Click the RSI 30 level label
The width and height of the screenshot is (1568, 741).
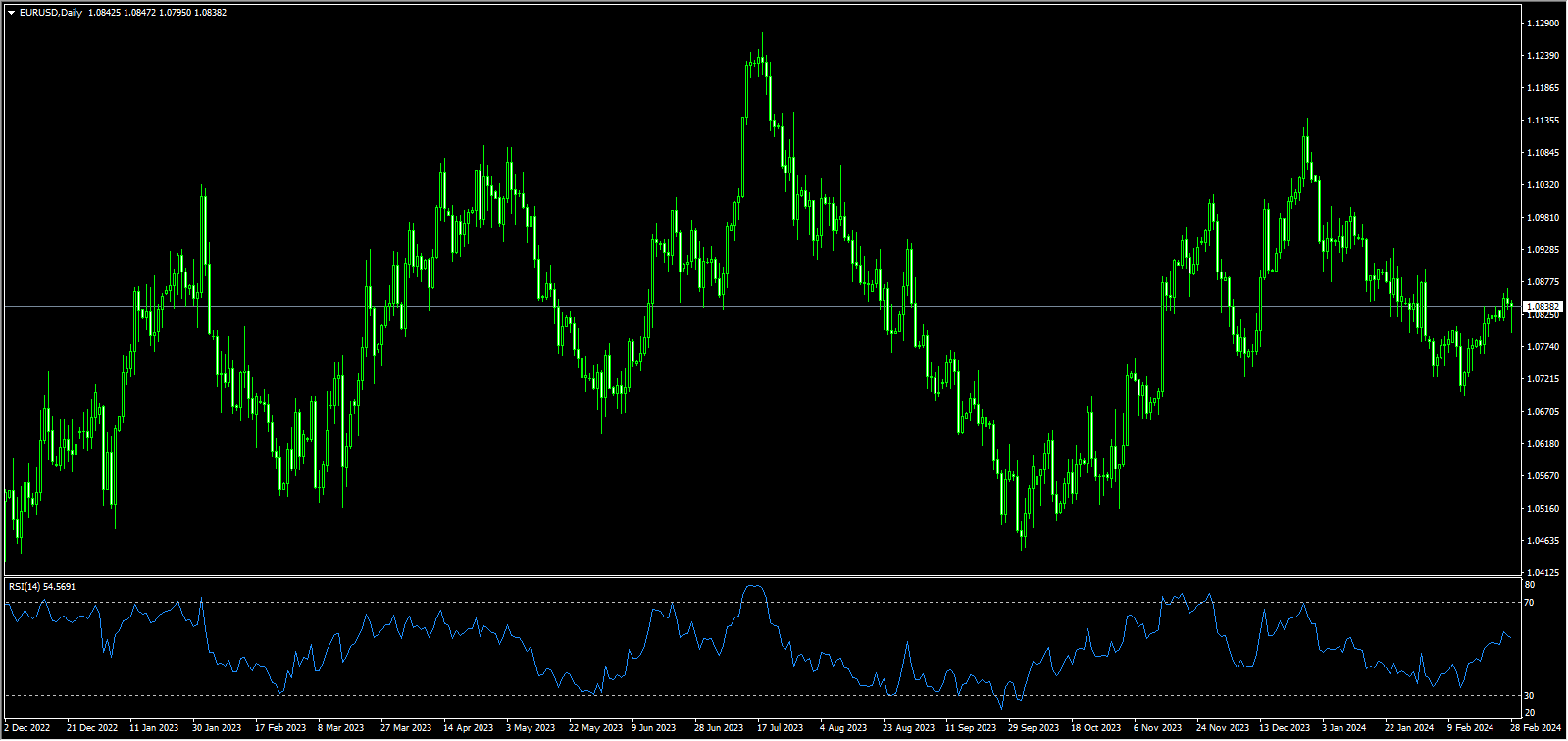[x=1530, y=696]
